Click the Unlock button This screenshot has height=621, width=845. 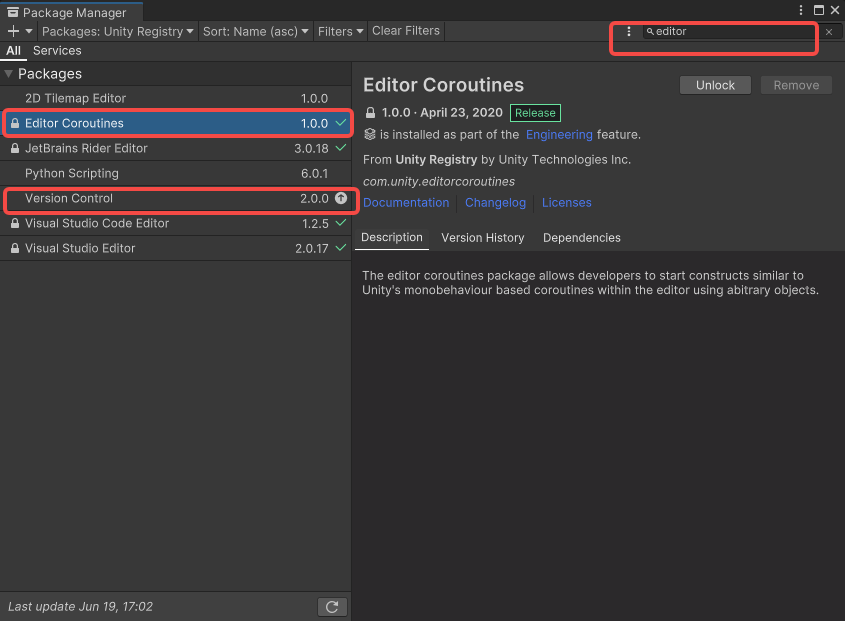[715, 85]
